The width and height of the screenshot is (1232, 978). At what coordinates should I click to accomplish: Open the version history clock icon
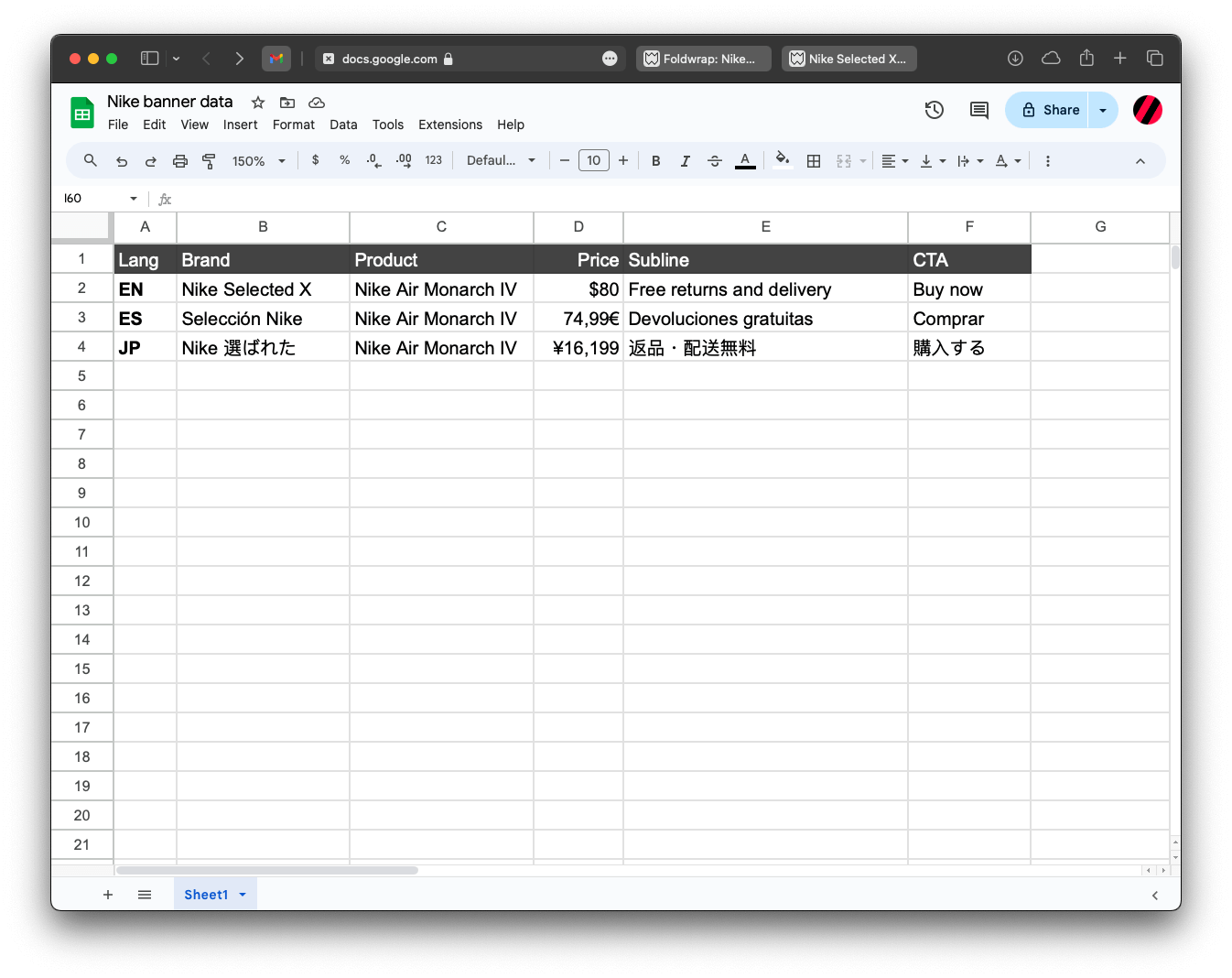pos(935,110)
